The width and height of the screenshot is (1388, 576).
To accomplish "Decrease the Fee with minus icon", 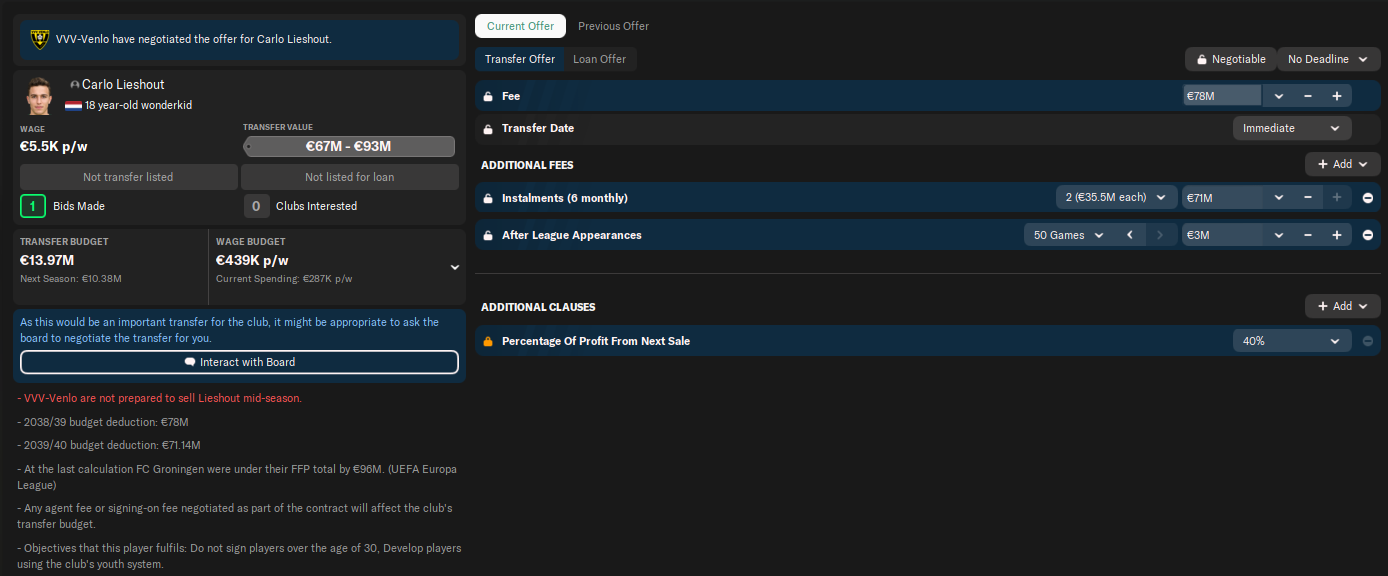I will (1308, 96).
